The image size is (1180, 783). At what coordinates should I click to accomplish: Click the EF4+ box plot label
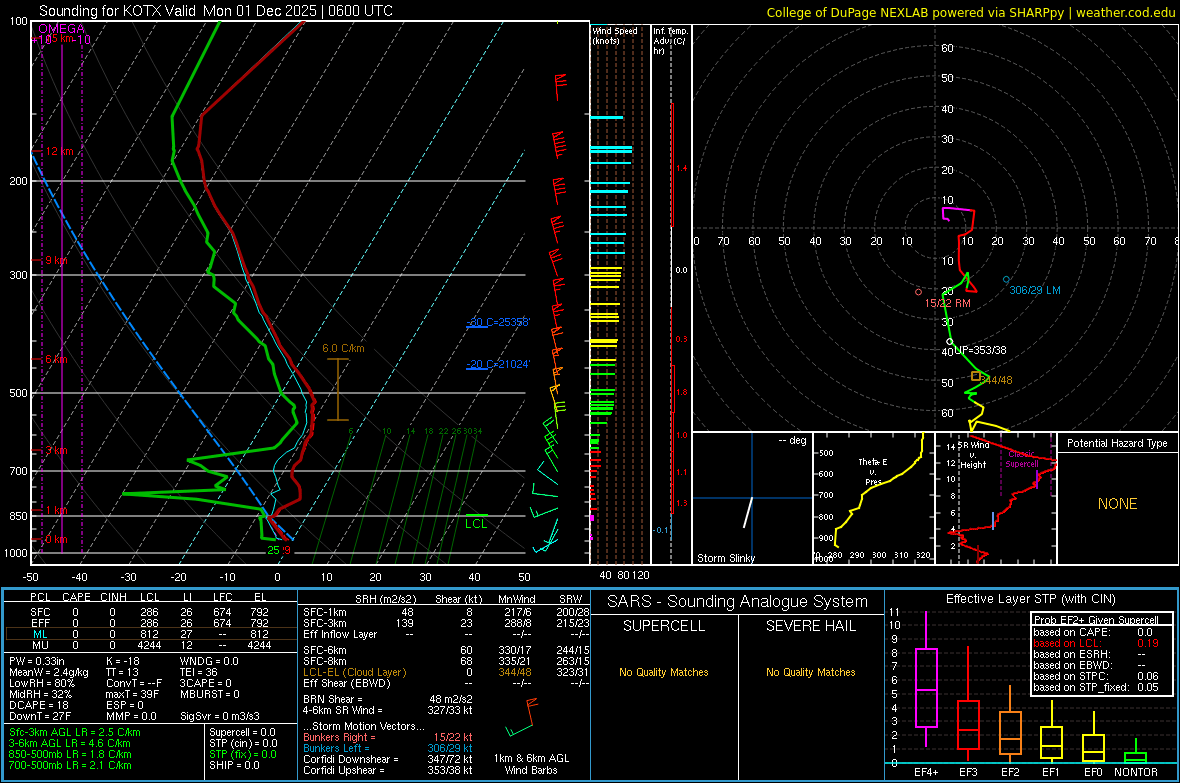coord(926,772)
